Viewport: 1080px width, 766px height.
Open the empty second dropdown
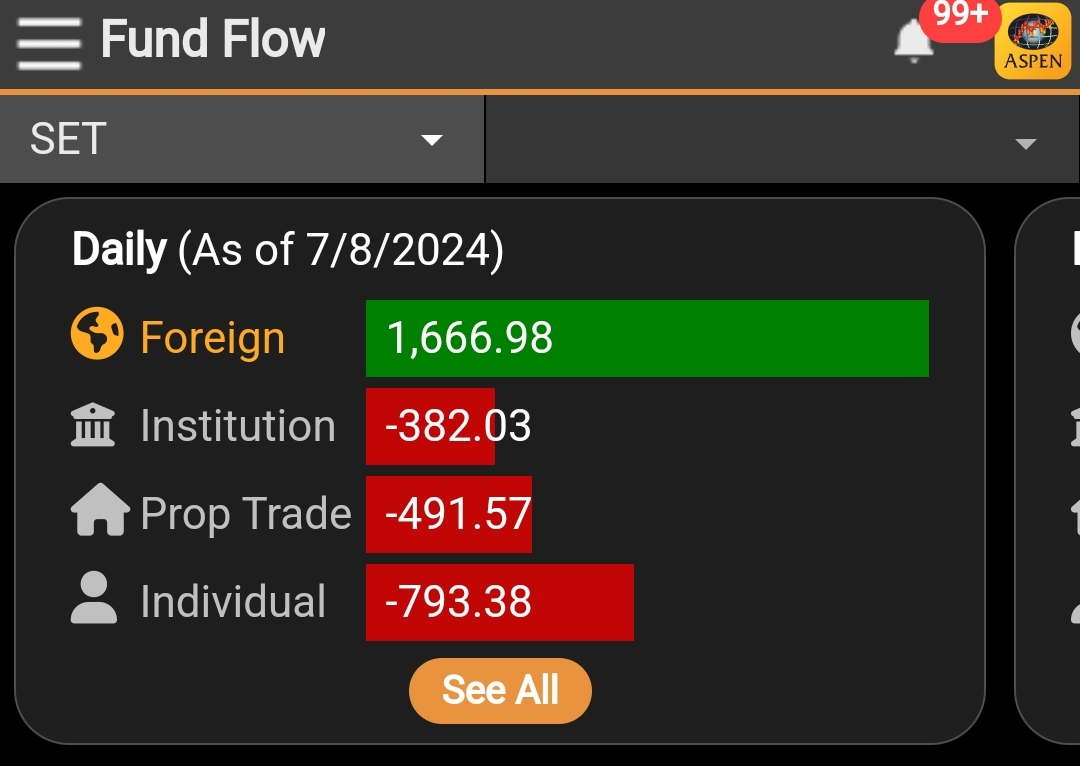(782, 141)
